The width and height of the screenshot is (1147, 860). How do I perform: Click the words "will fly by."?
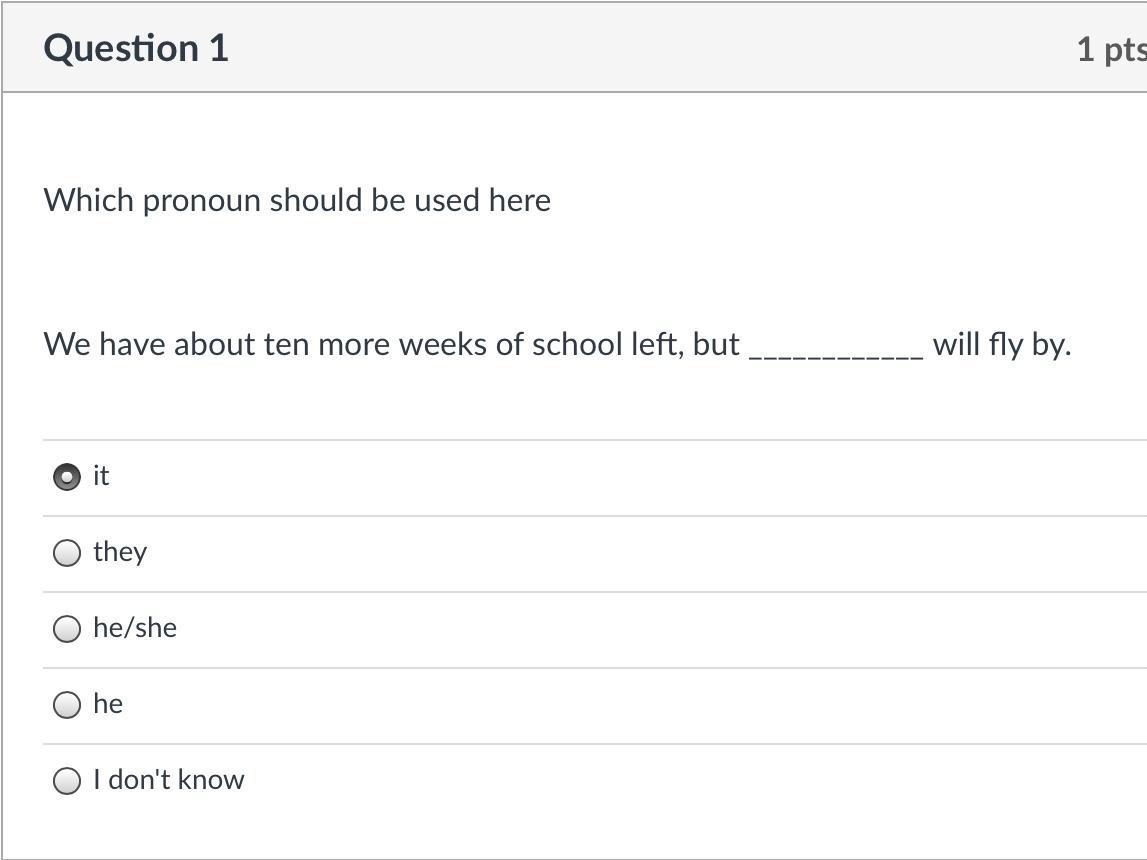(x=1001, y=345)
